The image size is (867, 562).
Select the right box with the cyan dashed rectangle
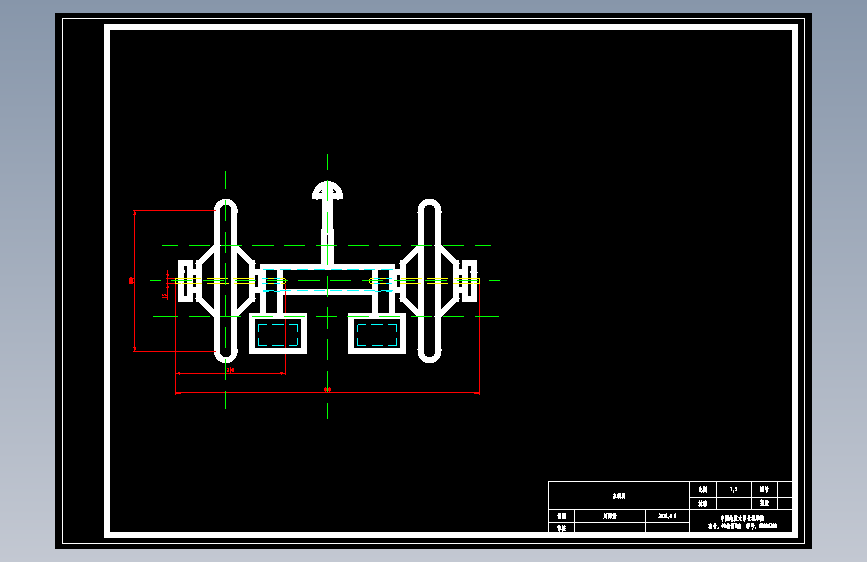pos(377,334)
